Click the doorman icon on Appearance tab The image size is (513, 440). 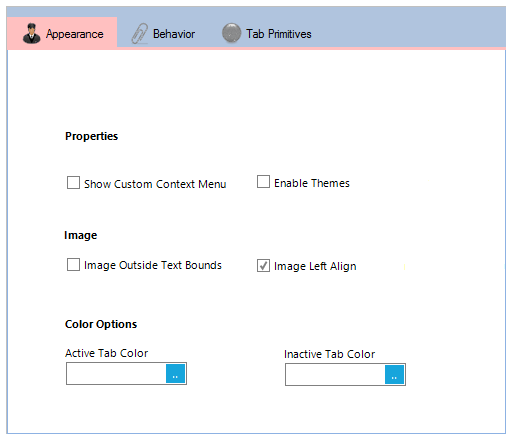click(31, 33)
